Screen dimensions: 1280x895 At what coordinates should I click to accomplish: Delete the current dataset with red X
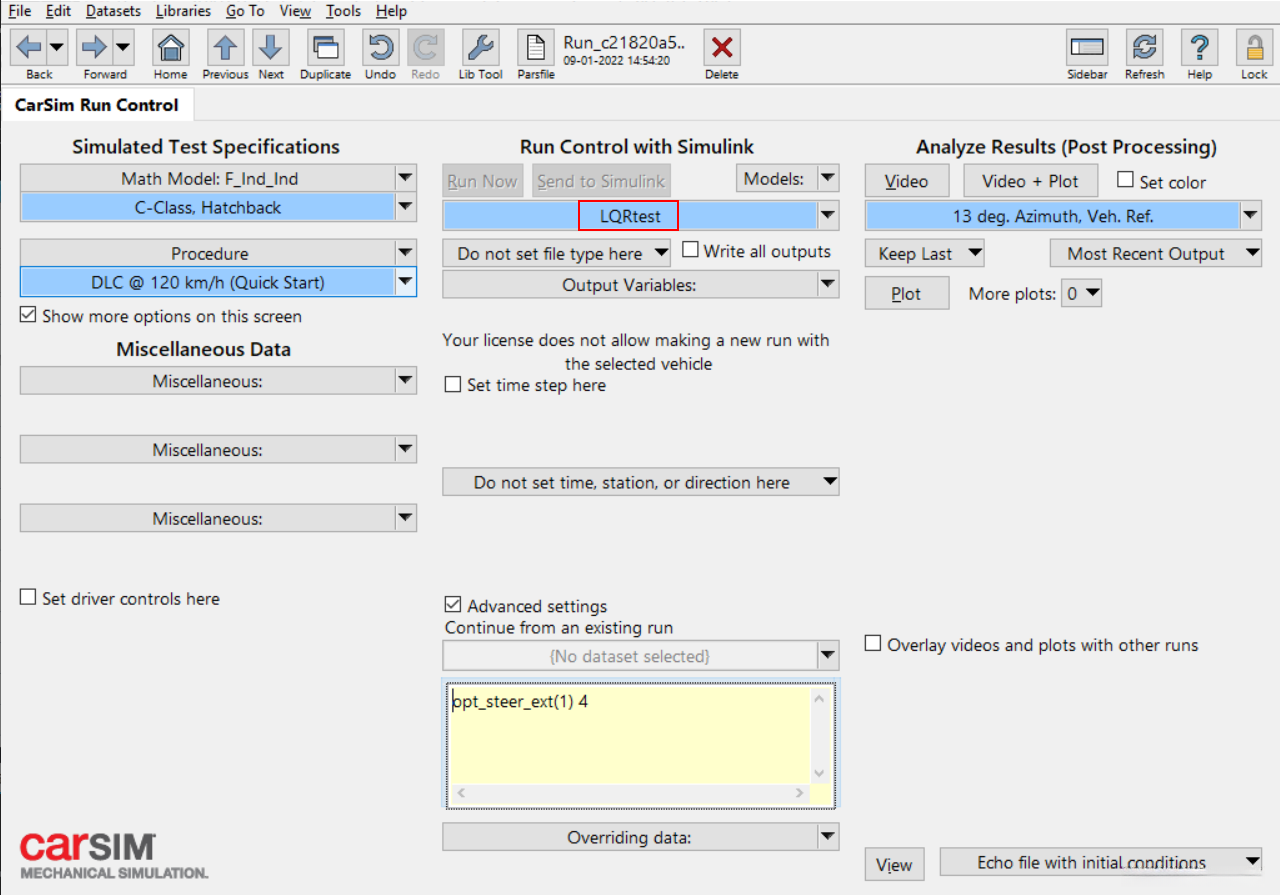722,47
